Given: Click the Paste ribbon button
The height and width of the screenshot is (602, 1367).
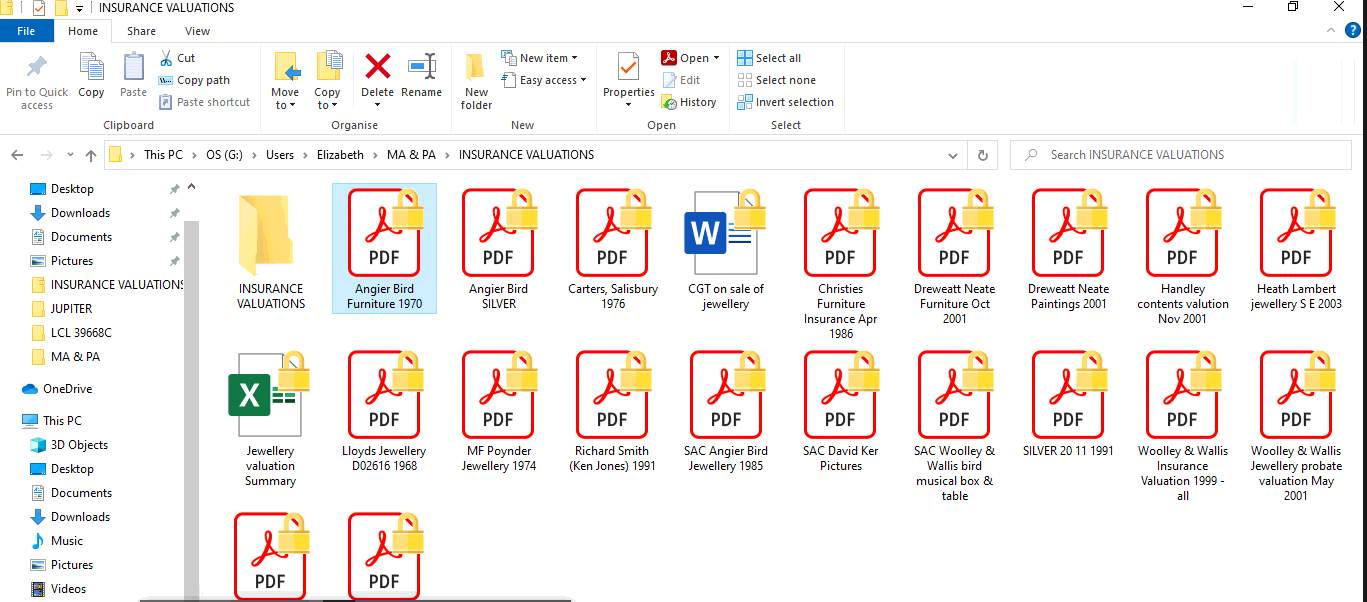Looking at the screenshot, I should click(x=133, y=76).
